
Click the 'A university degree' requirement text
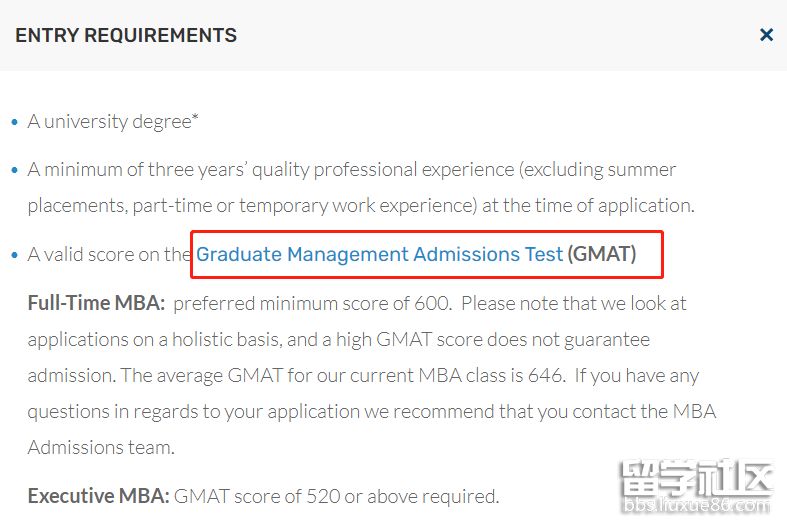[109, 122]
